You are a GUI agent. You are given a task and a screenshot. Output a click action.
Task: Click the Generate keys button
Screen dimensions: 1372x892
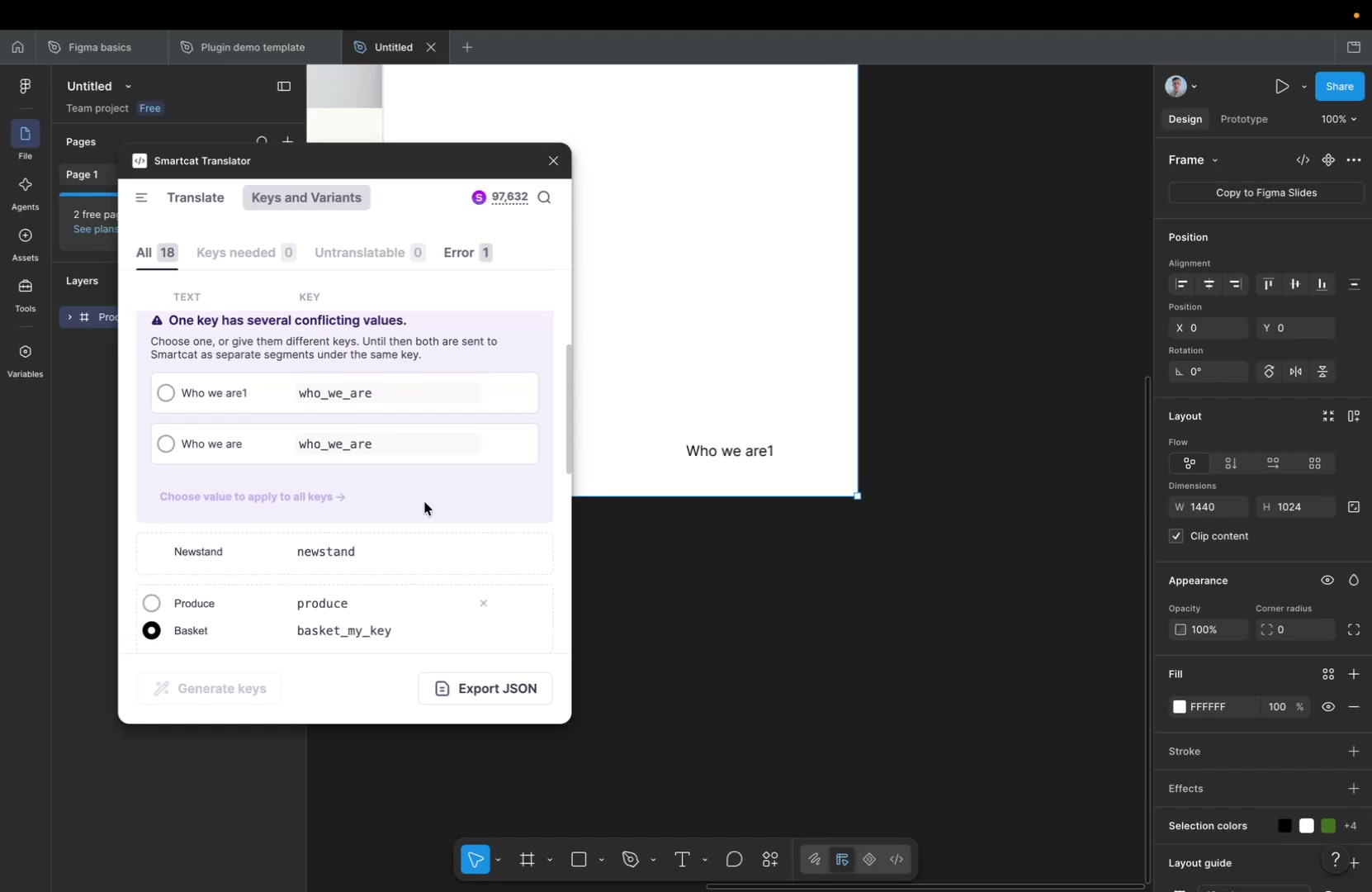pos(210,689)
